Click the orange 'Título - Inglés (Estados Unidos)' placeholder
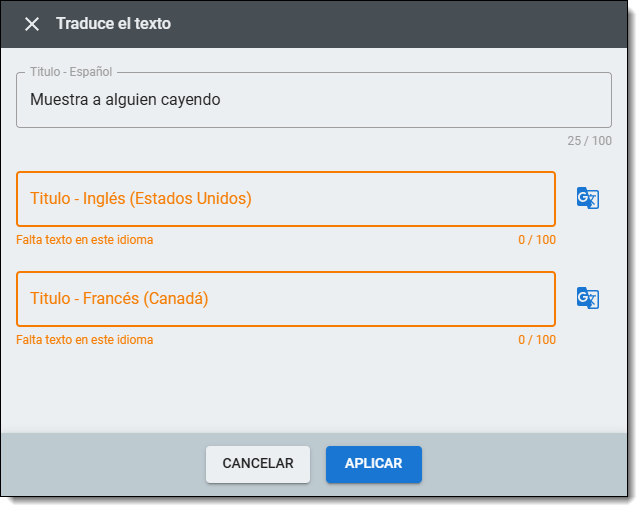The height and width of the screenshot is (512, 643). click(141, 199)
